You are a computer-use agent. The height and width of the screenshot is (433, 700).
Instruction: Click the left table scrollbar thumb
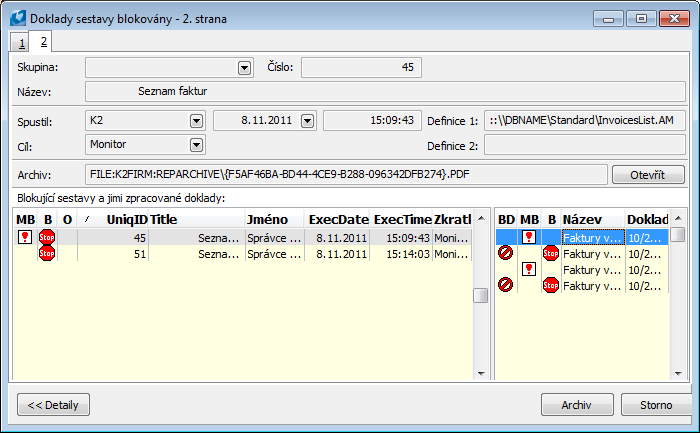pos(481,296)
